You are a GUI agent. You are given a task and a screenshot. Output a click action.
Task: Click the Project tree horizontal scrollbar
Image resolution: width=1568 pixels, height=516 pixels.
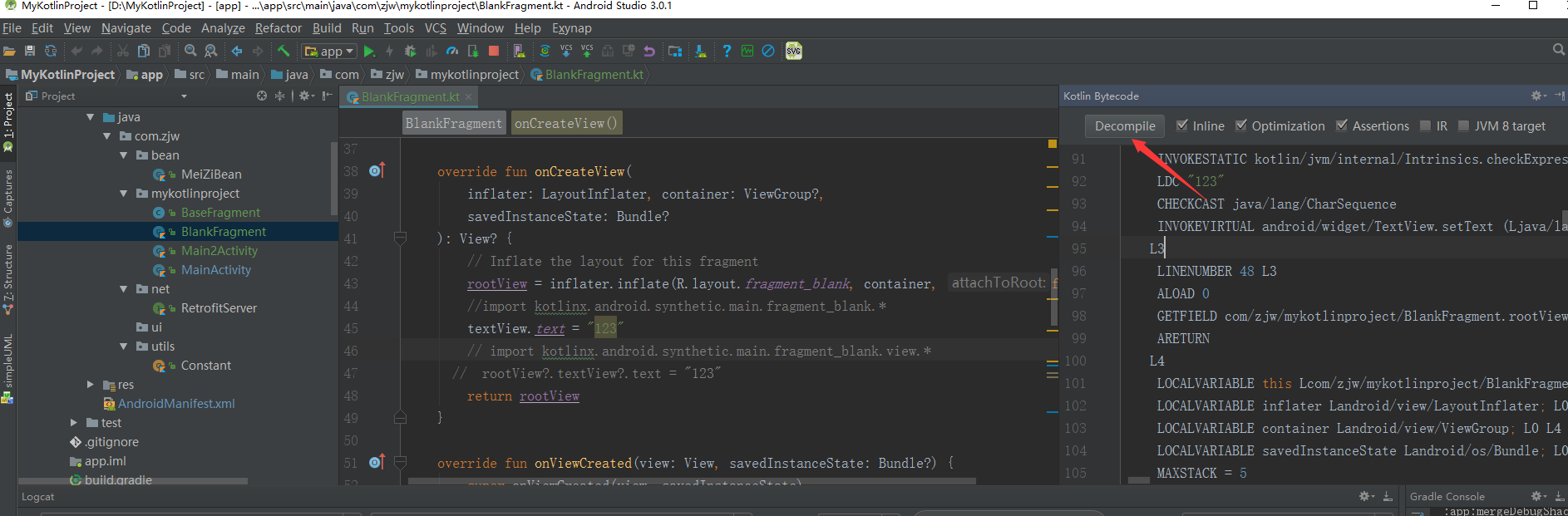pos(133,481)
